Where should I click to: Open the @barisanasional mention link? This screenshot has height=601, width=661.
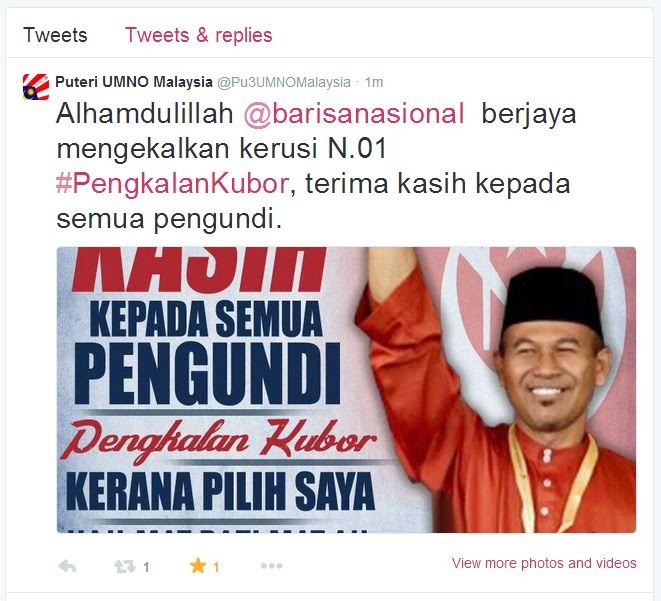354,113
